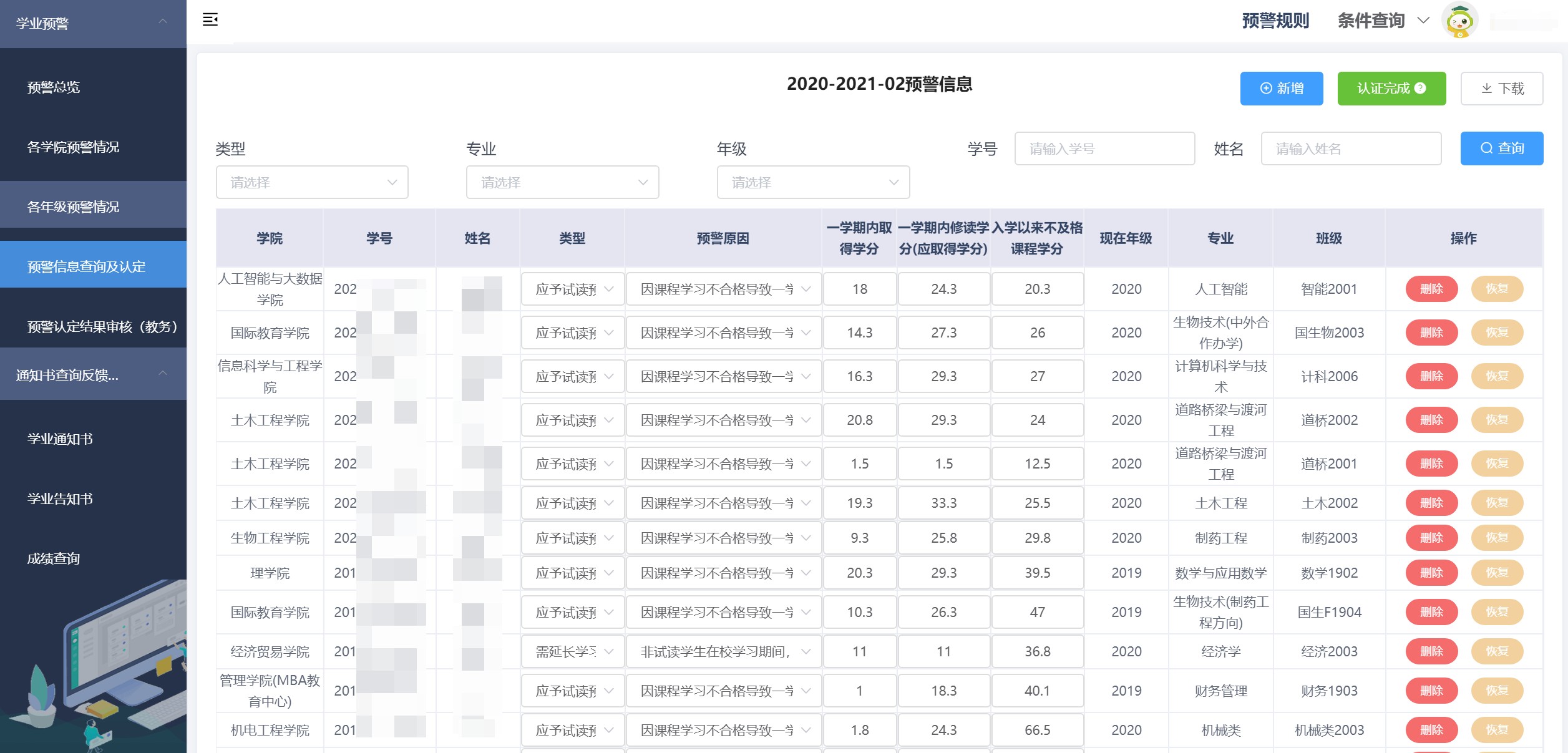The width and height of the screenshot is (1568, 753).
Task: Click the magnifier icon on 查询 button
Action: coord(1487,148)
